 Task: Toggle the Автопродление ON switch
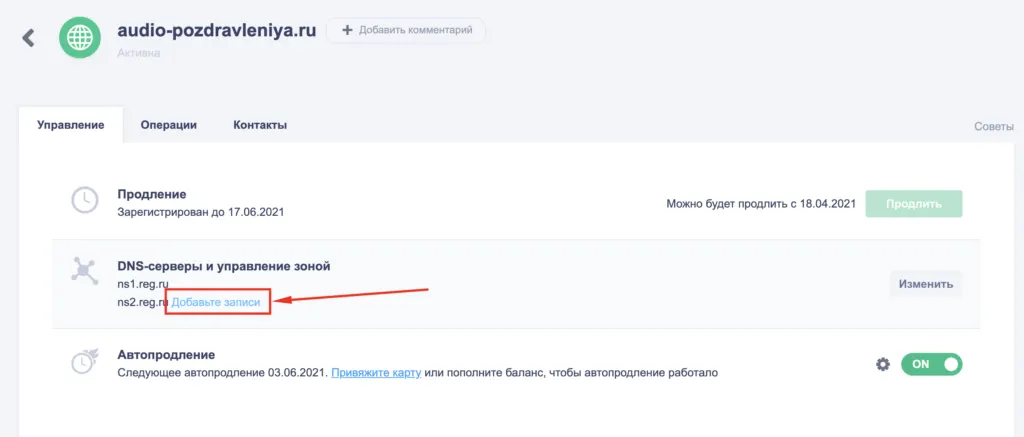point(931,364)
